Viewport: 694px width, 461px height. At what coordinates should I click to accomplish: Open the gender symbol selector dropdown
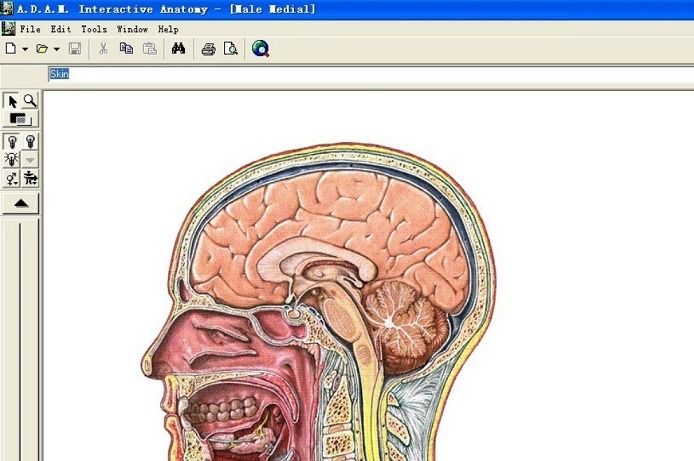(13, 179)
